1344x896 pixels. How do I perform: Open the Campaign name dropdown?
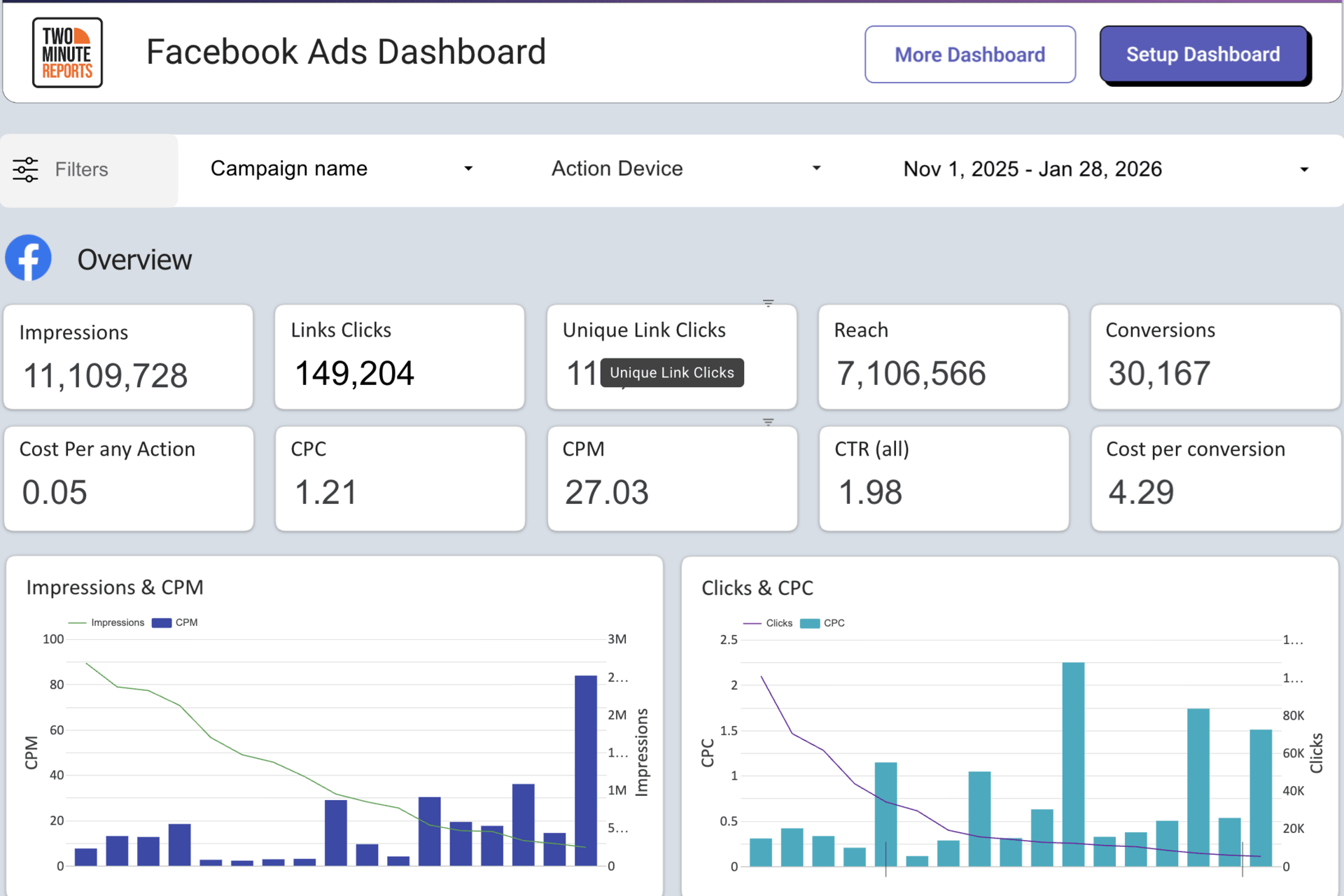[341, 169]
